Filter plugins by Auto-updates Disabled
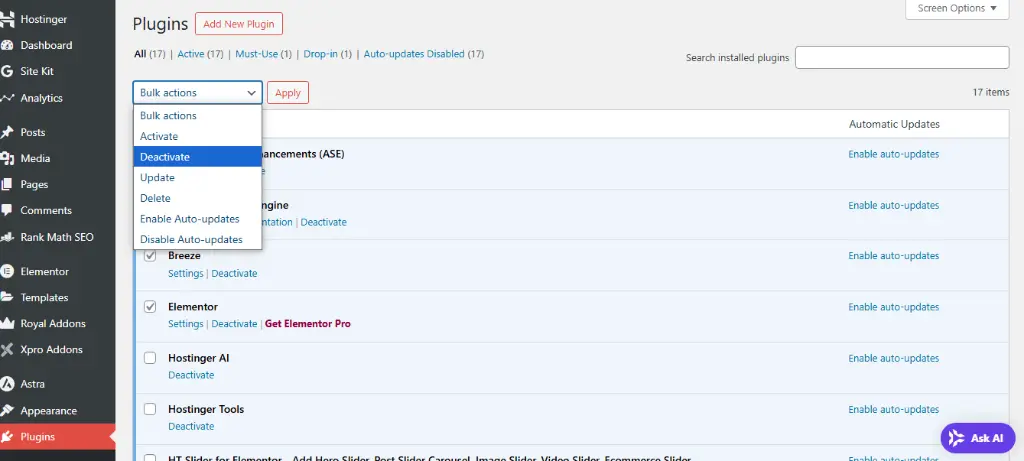This screenshot has height=461, width=1024. tap(414, 54)
